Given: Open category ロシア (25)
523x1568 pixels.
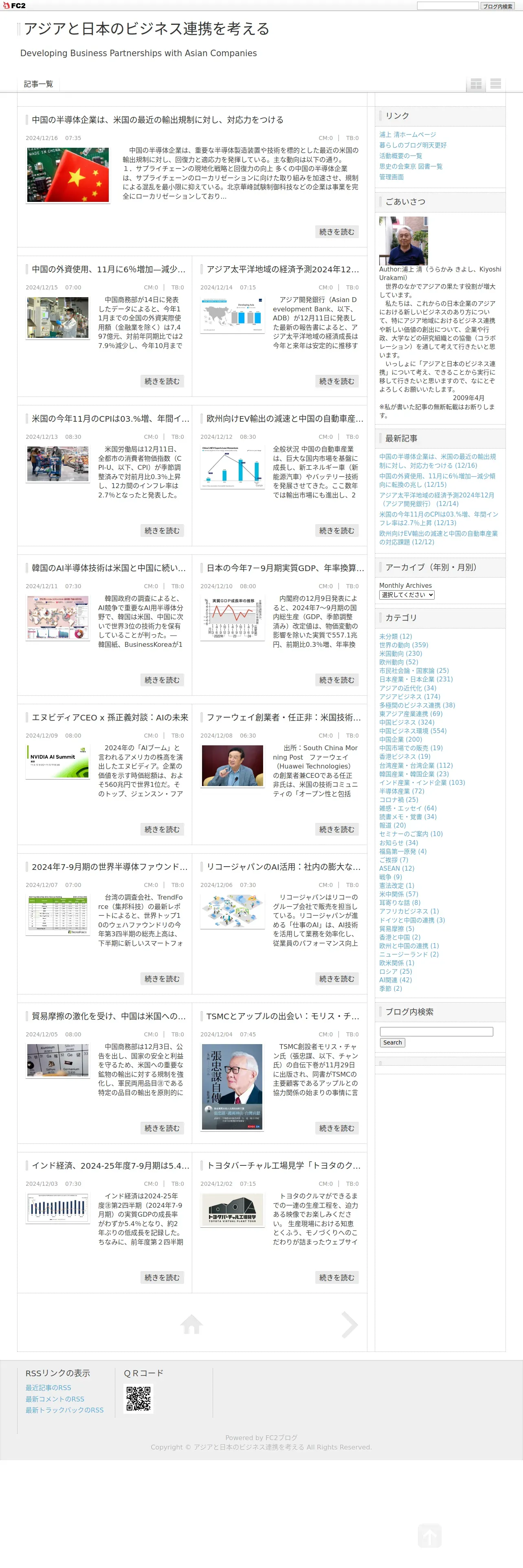Looking at the screenshot, I should pyautogui.click(x=396, y=972).
